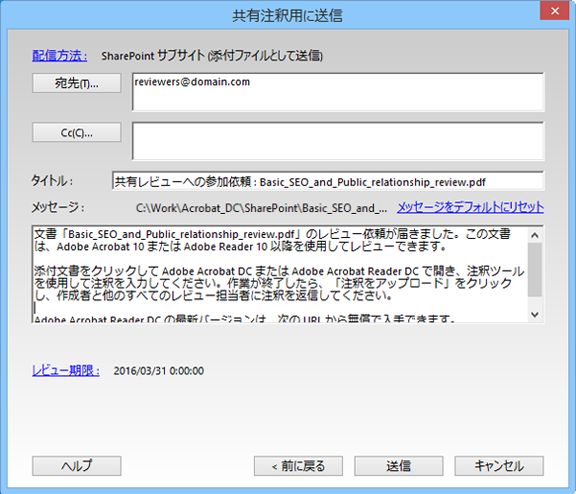Go back with < 前に戻る button
The height and width of the screenshot is (494, 576).
pos(298,466)
